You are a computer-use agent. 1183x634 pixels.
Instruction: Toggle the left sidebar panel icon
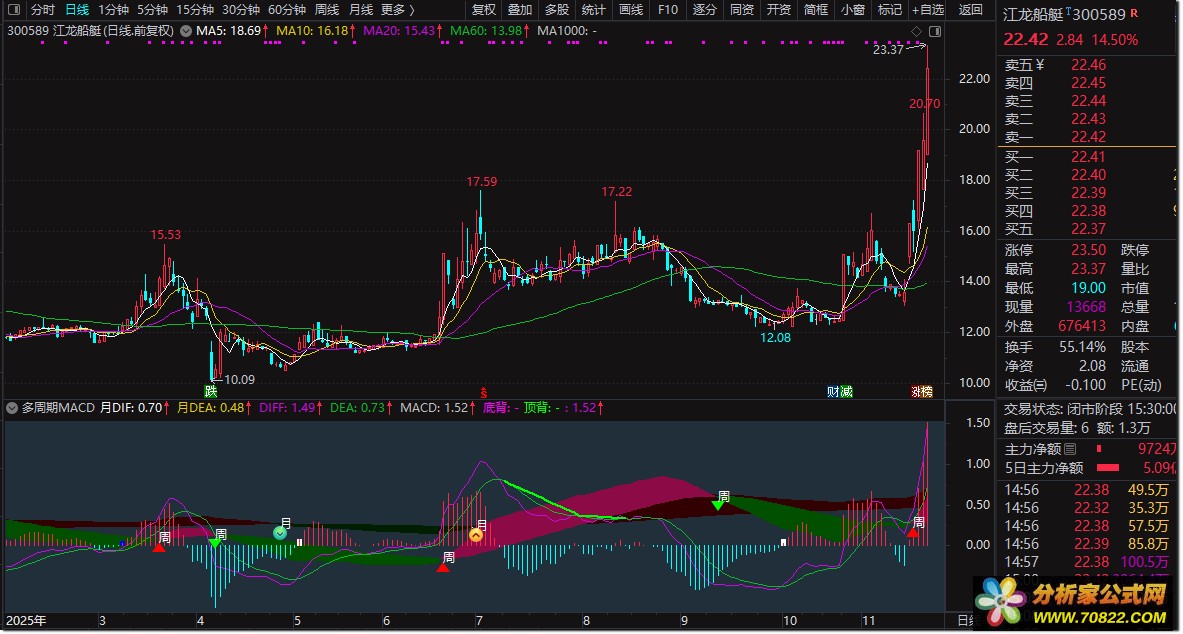pos(12,10)
